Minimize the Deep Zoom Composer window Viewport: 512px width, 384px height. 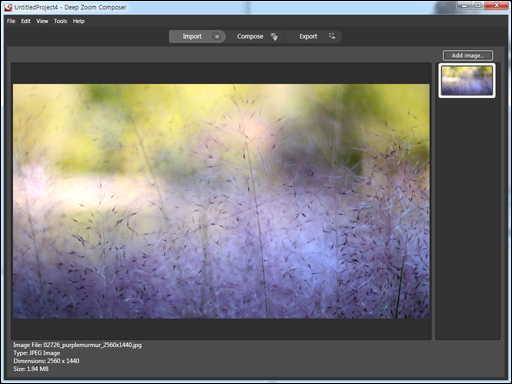coord(465,5)
